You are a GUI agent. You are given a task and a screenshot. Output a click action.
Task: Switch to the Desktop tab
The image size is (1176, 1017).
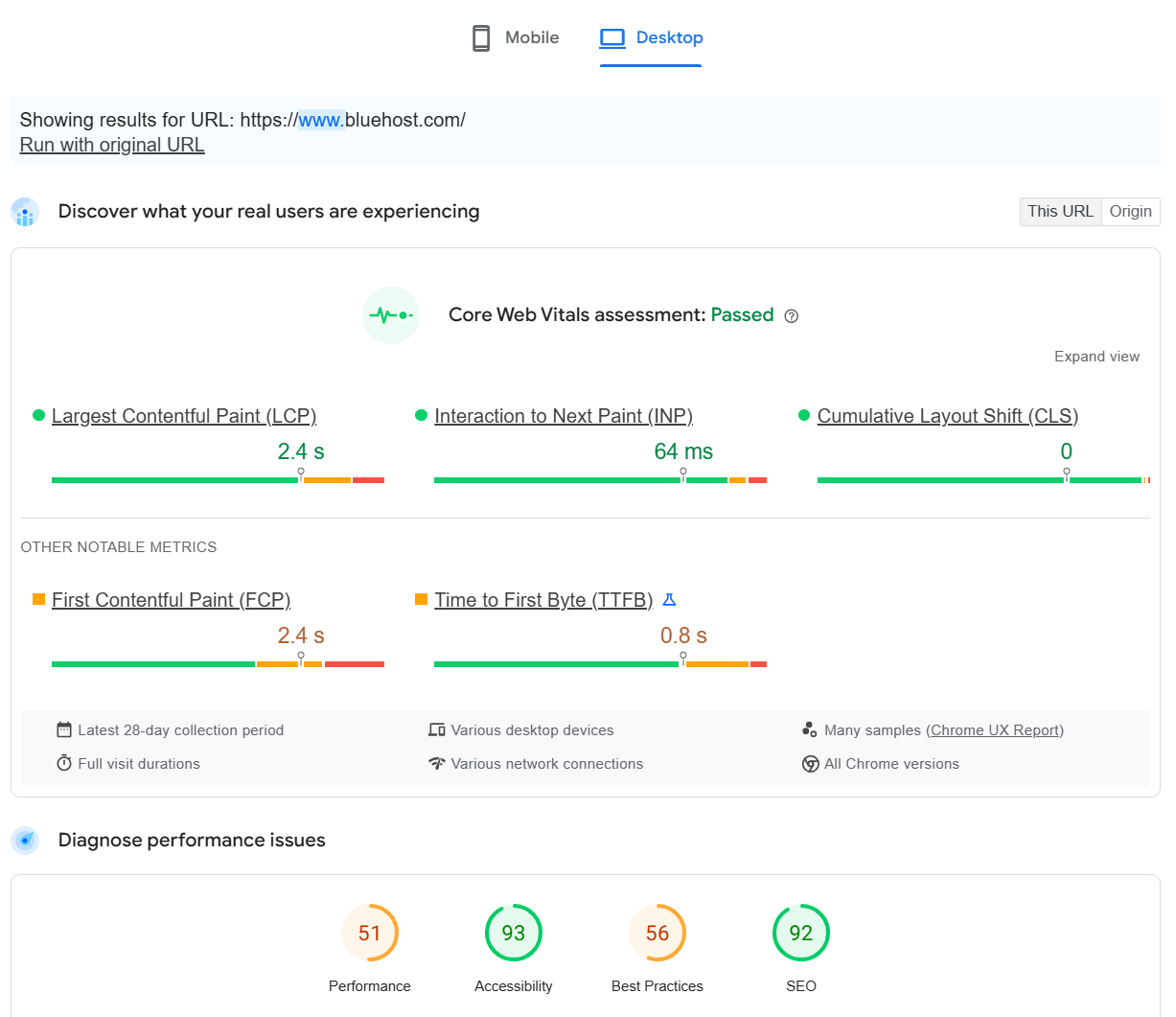[x=651, y=37]
